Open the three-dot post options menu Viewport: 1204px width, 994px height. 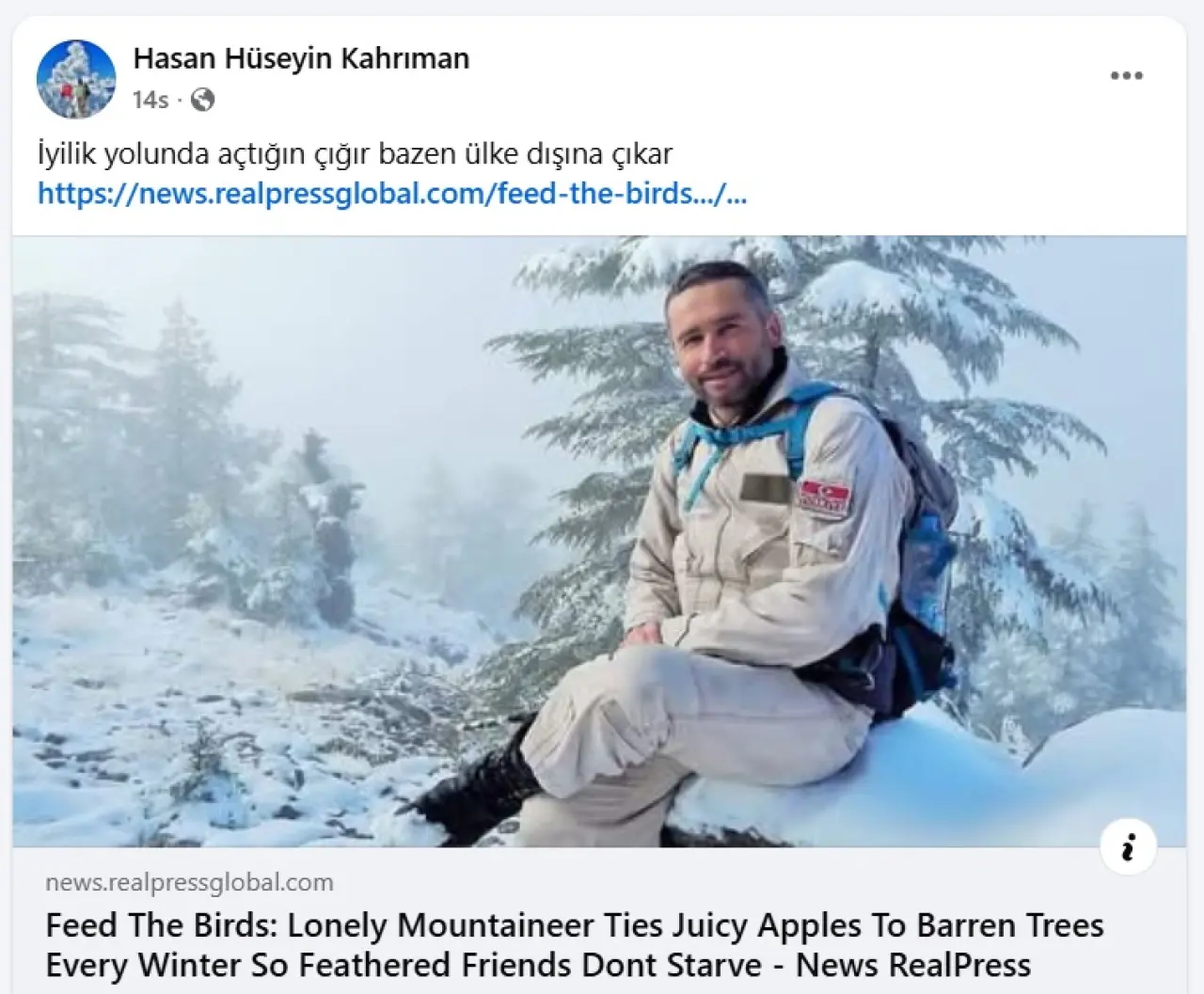1126,76
